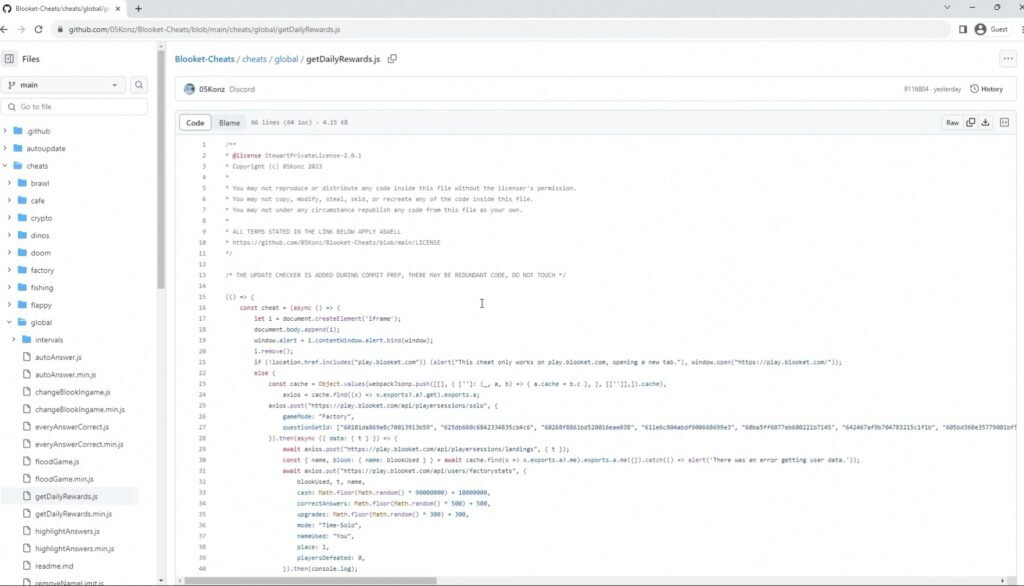Screen dimensions: 1024x586
Task: Reload the browser page
Action: coord(39,29)
